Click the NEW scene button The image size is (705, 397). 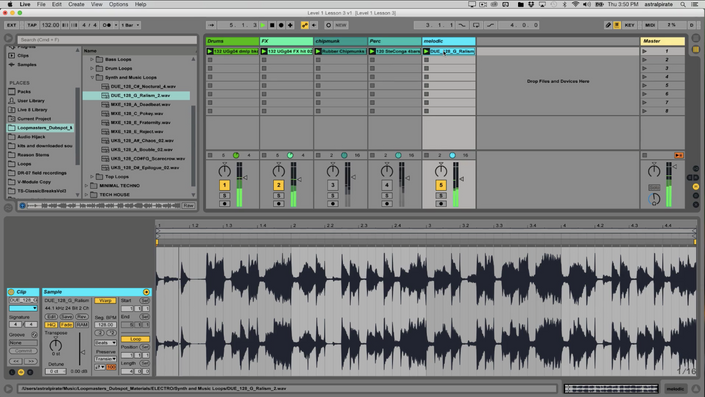(341, 25)
